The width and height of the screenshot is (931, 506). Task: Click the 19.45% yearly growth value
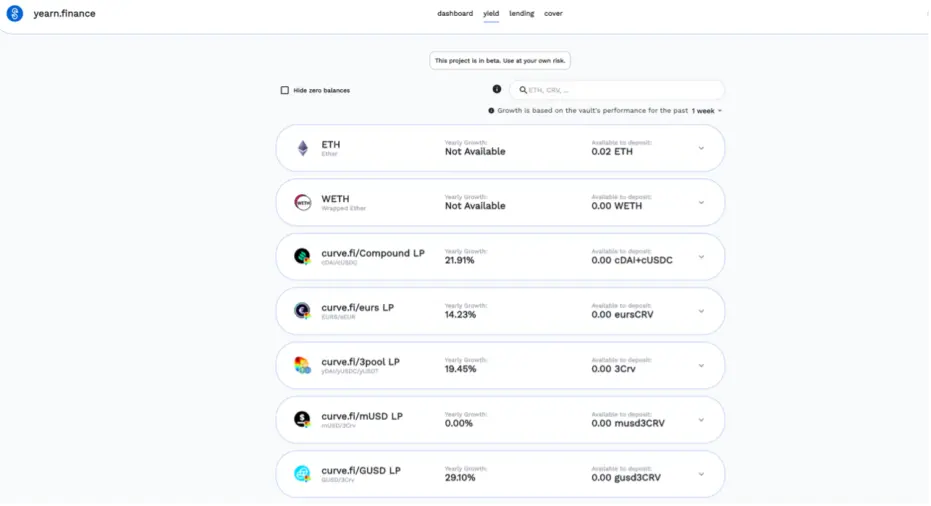tap(460, 369)
